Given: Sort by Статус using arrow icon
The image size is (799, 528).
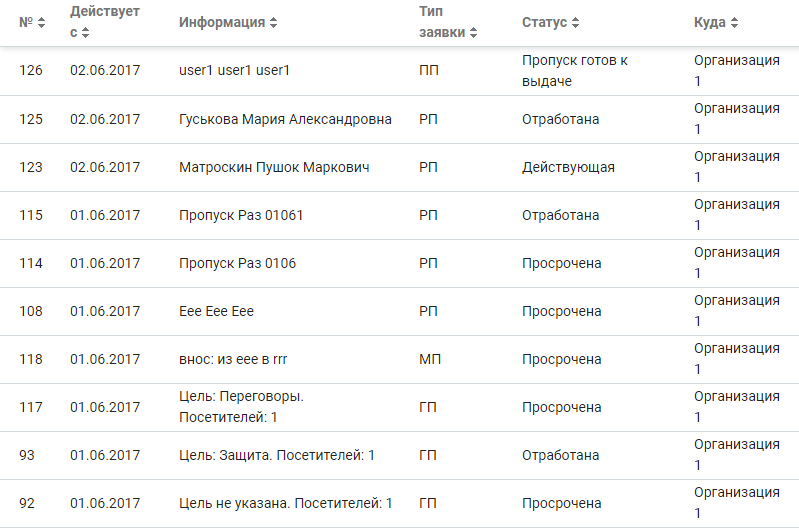Looking at the screenshot, I should pyautogui.click(x=575, y=22).
